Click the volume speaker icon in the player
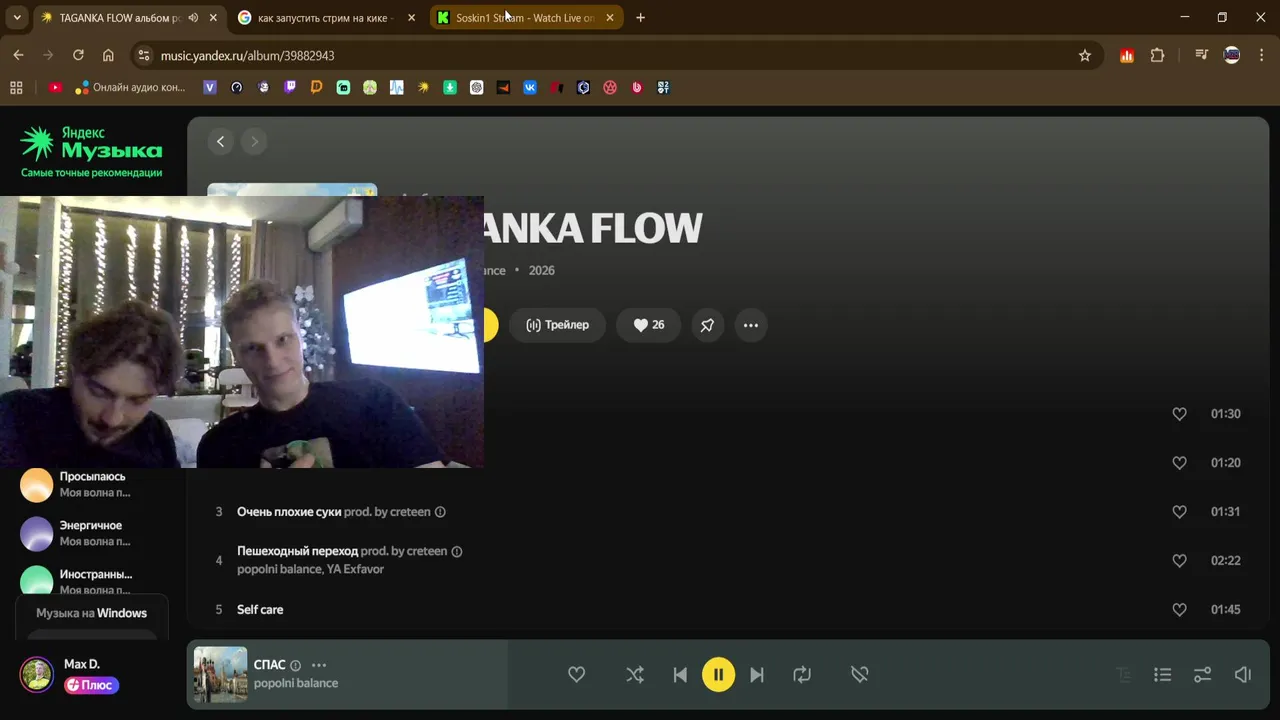1280x720 pixels. 1243,675
